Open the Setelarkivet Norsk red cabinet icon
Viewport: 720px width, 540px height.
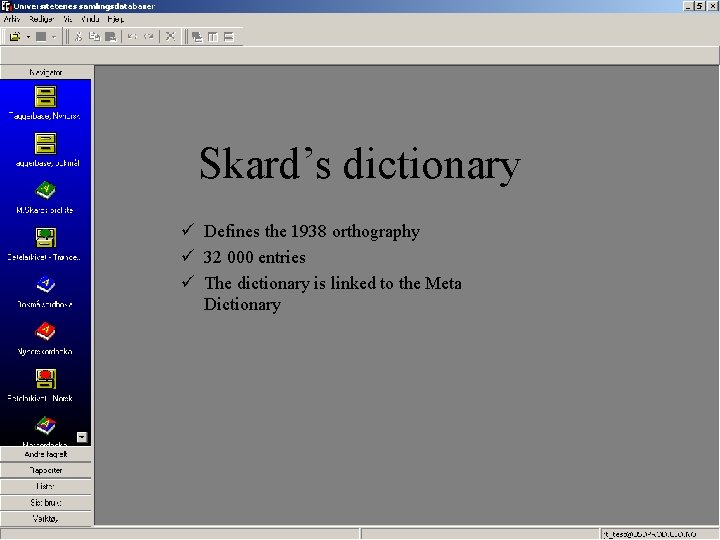tap(45, 379)
